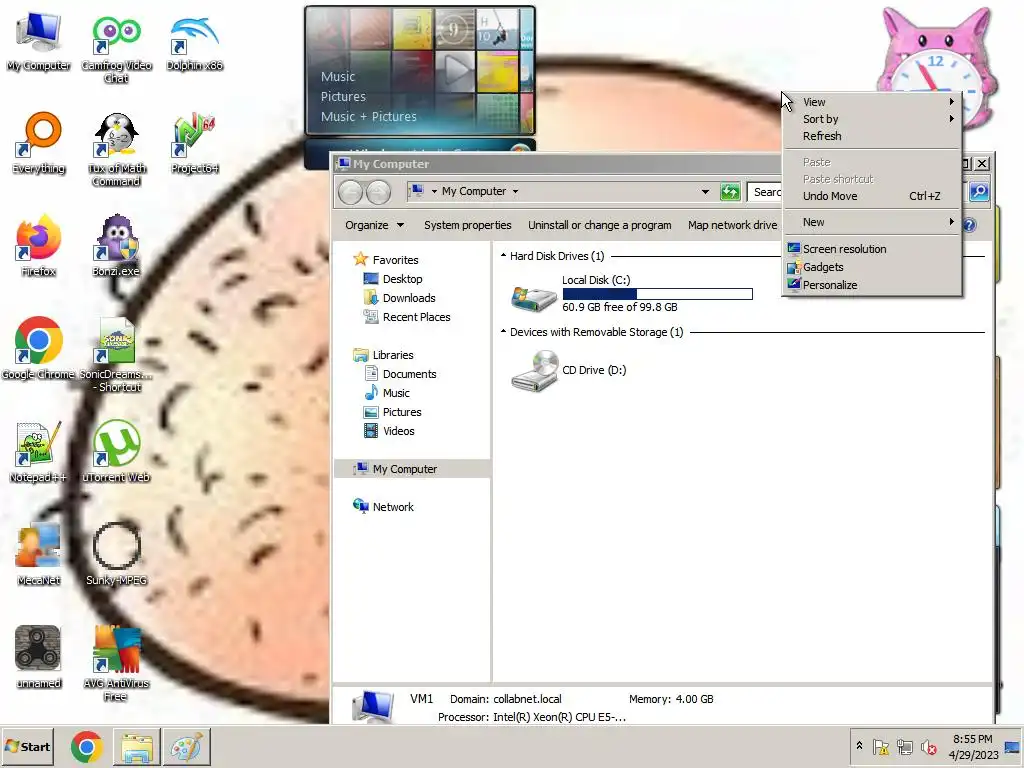Screen dimensions: 1024x768
Task: Select uTorrent Web desktop shortcut
Action: point(116,453)
